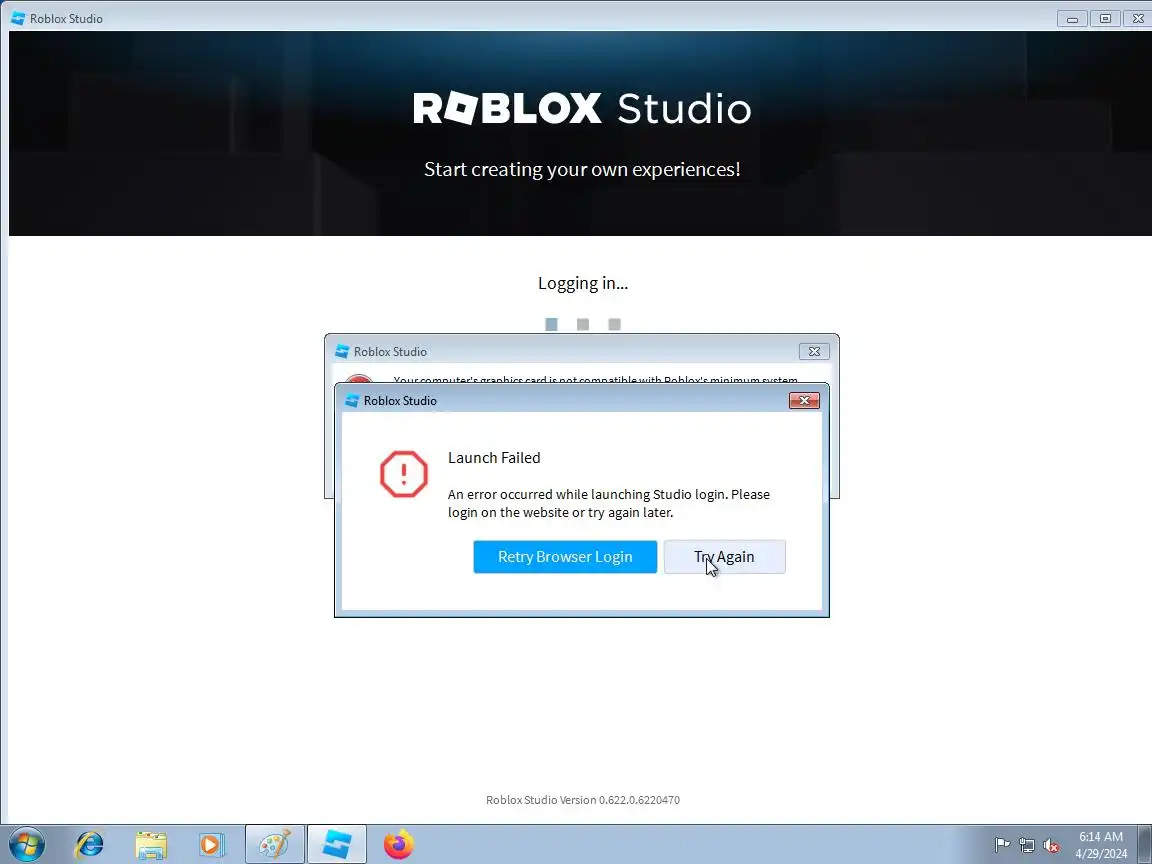1152x864 pixels.
Task: Launch Firefox from the taskbar
Action: [x=398, y=844]
